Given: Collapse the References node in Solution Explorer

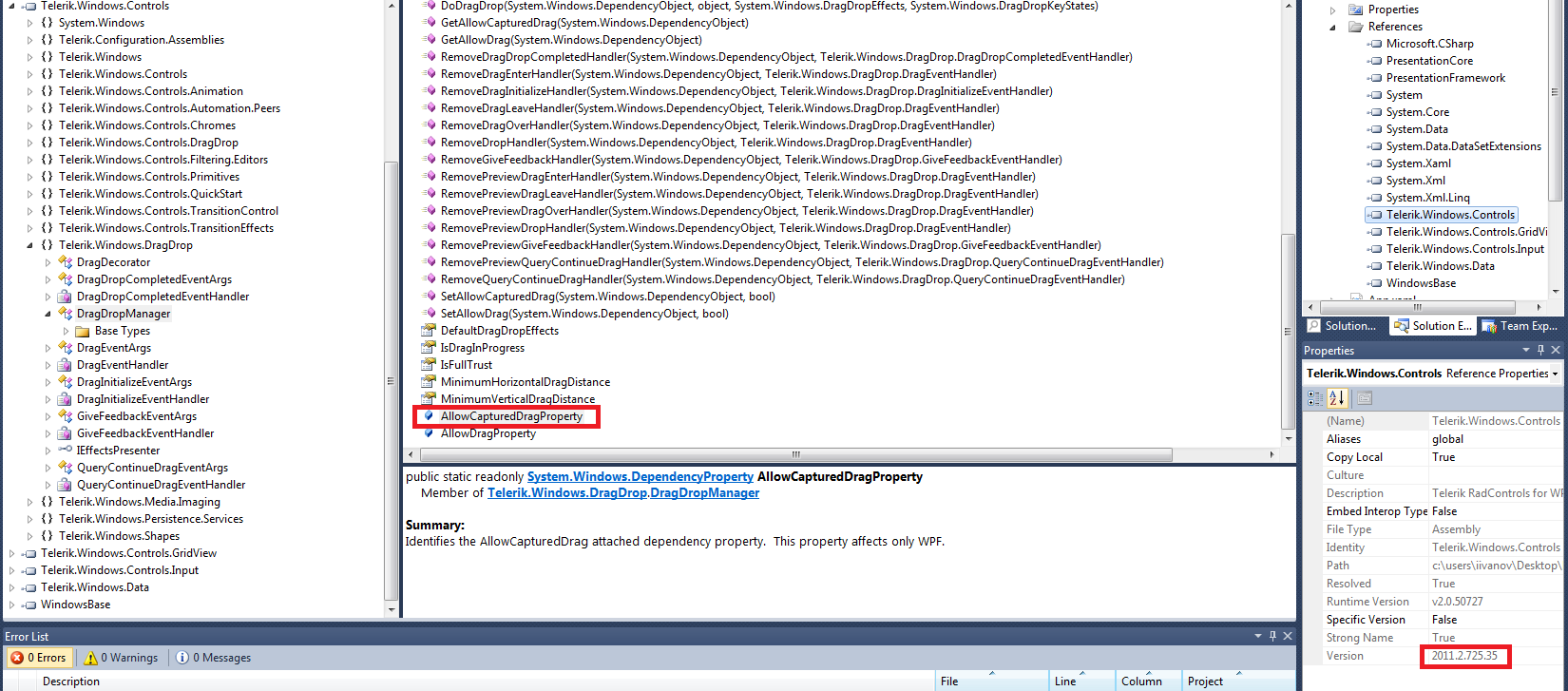Looking at the screenshot, I should click(x=1333, y=27).
